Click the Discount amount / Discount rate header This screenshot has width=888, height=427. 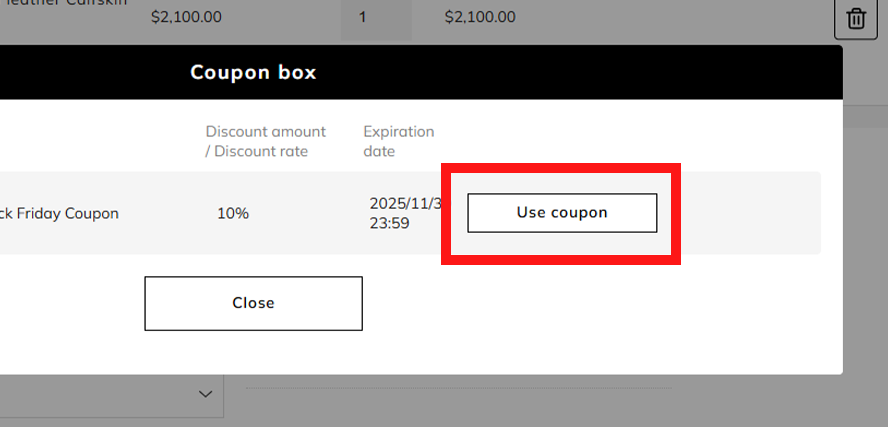coord(265,142)
